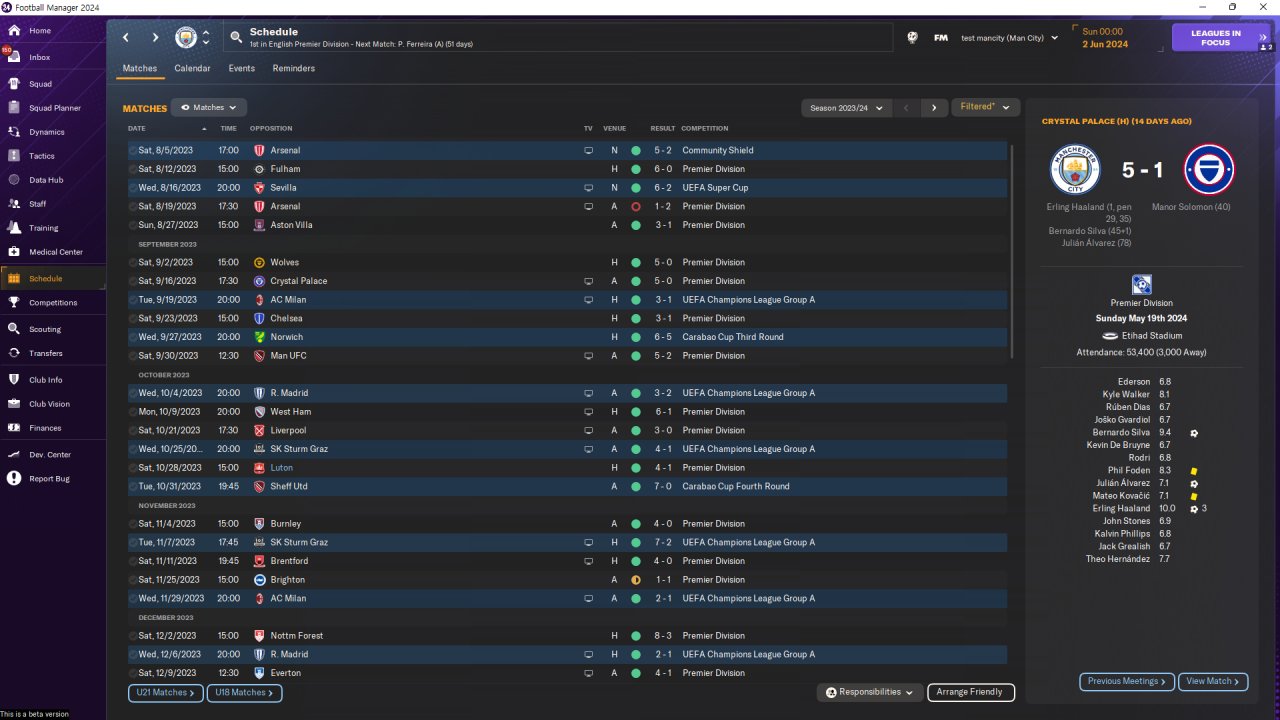Select the Sheff Utd 7-0 row
The height and width of the screenshot is (720, 1280).
pos(567,487)
